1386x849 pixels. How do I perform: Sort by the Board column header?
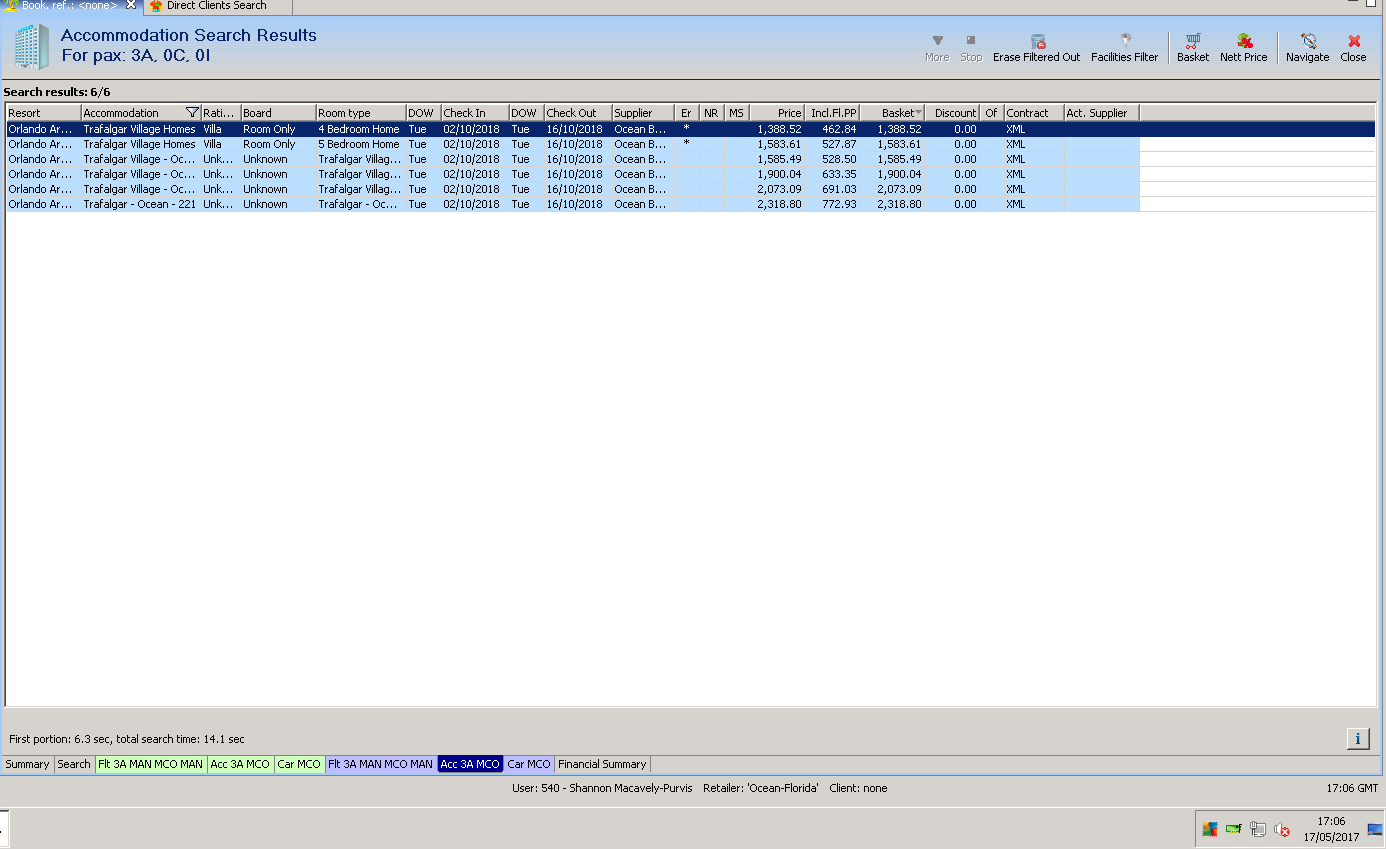[278, 113]
